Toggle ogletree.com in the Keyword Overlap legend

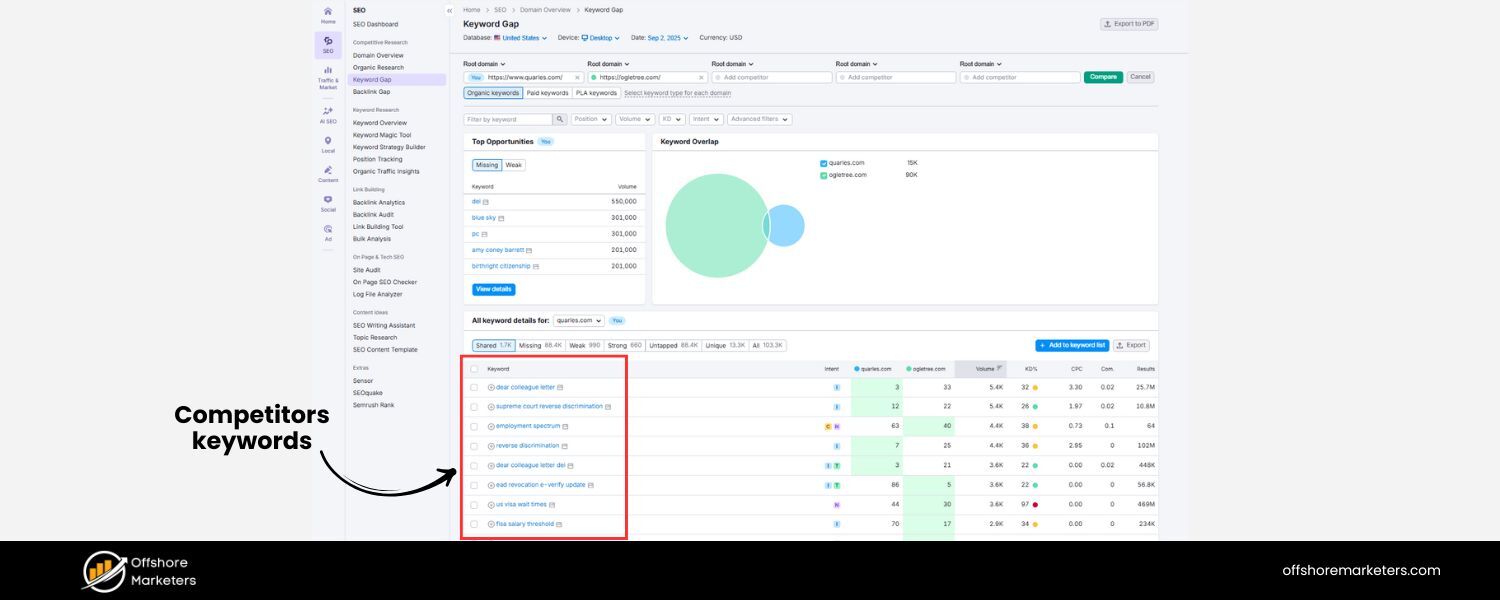click(x=824, y=174)
